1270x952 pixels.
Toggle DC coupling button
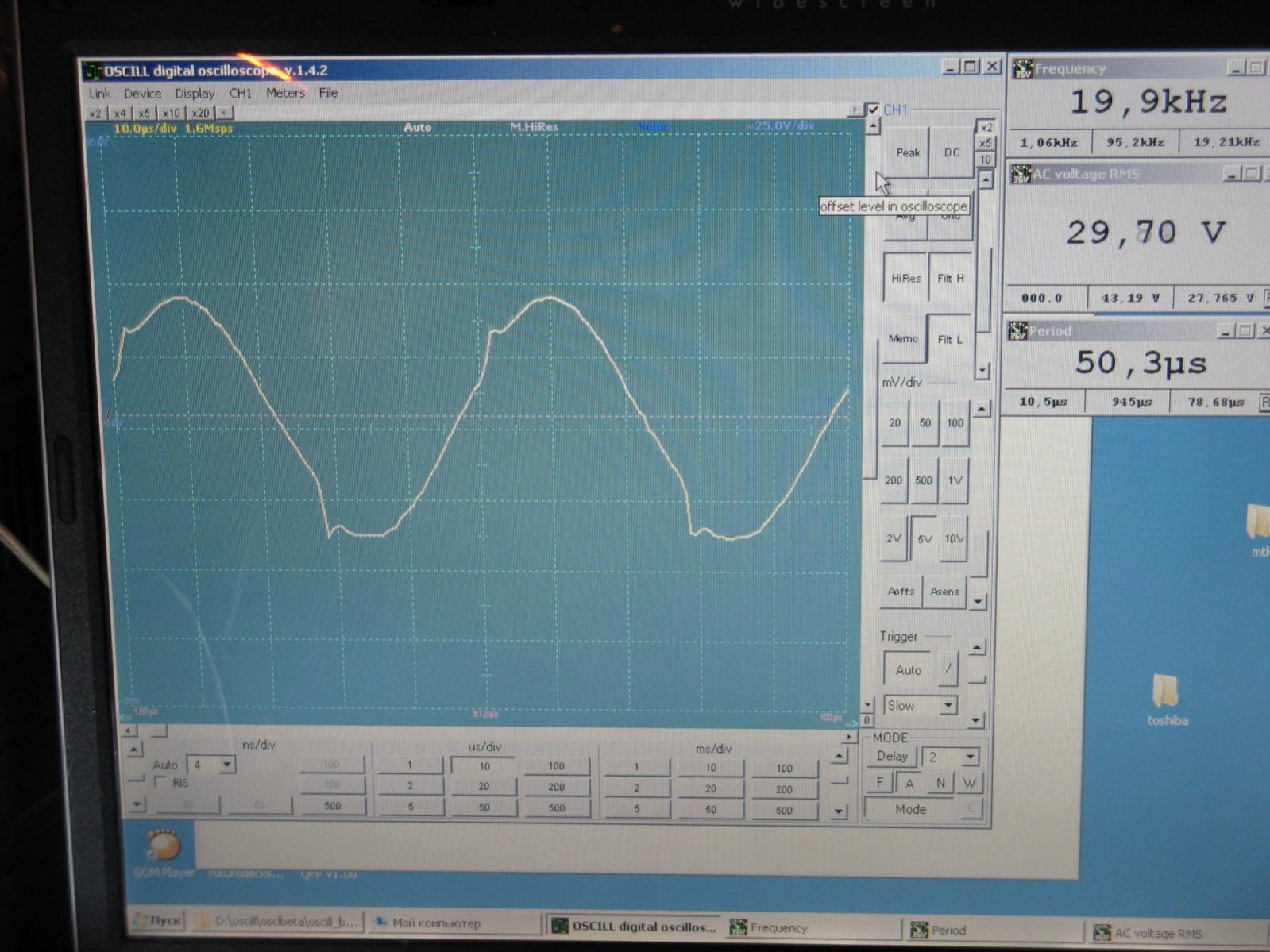click(x=951, y=152)
